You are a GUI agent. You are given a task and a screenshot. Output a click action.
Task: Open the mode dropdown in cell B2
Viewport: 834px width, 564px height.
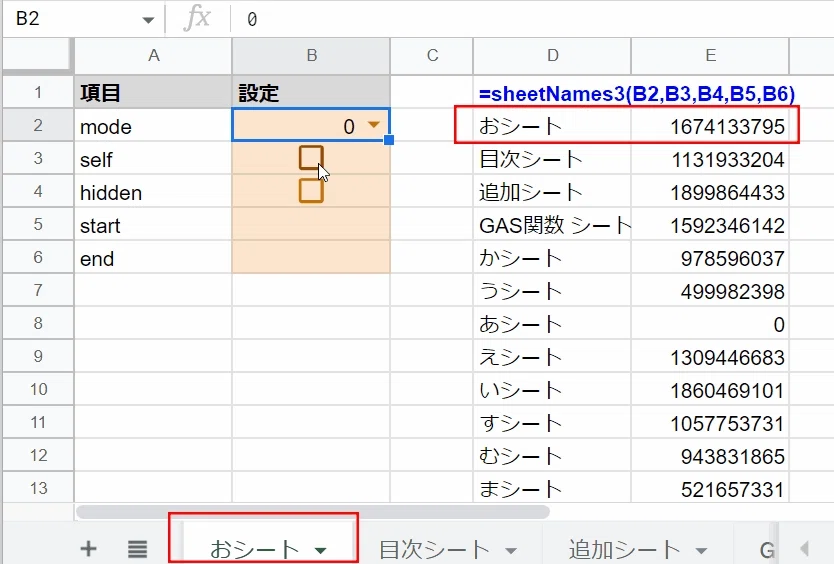click(374, 125)
